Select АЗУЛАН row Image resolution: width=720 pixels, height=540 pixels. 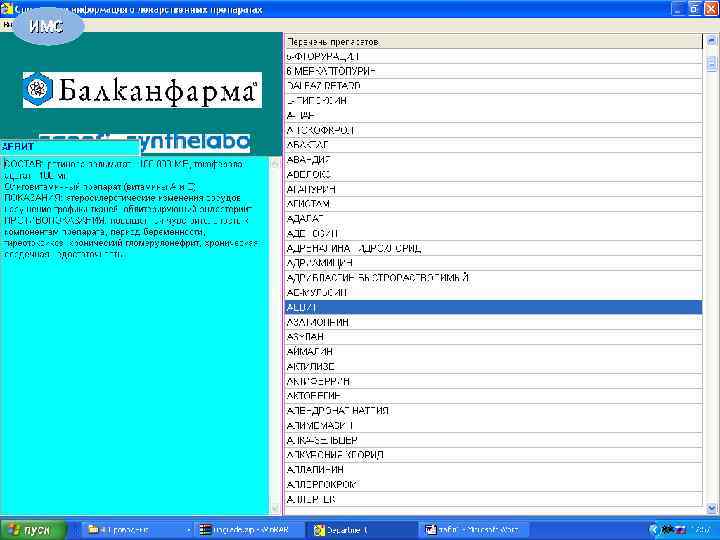coord(493,337)
